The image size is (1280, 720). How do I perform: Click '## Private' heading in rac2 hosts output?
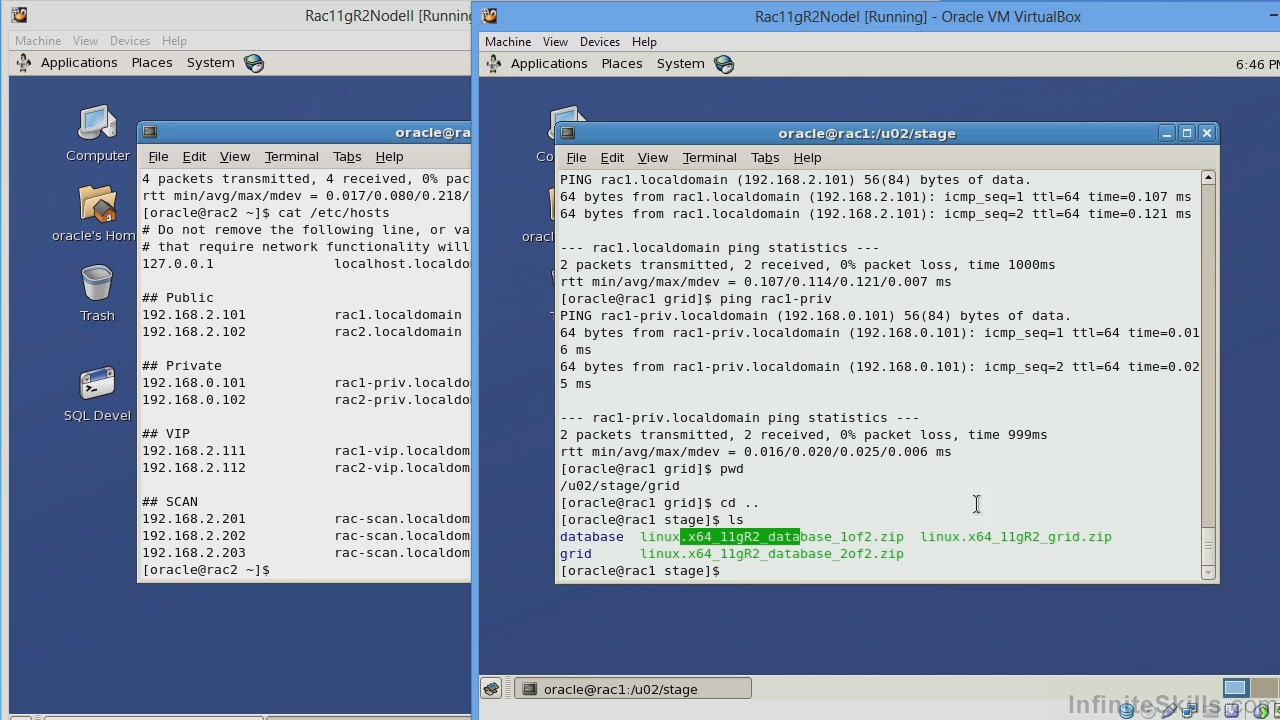pos(182,366)
